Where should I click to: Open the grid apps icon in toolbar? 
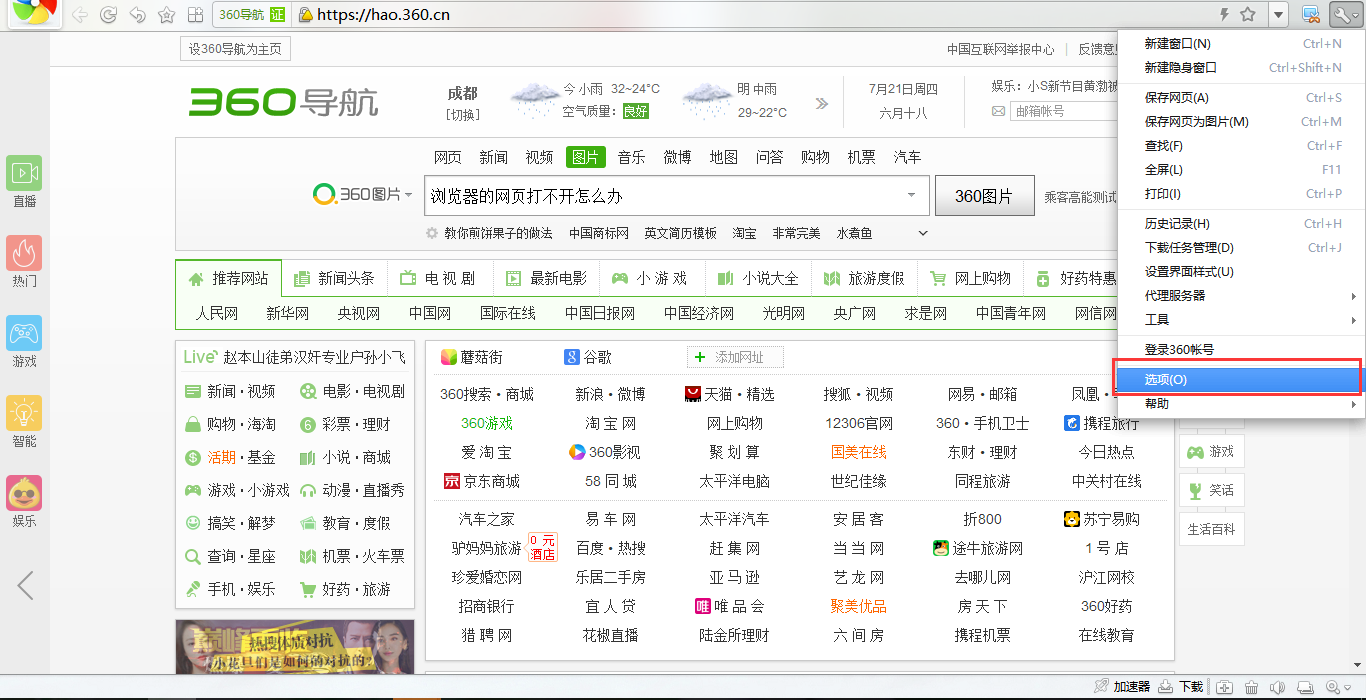click(x=196, y=15)
